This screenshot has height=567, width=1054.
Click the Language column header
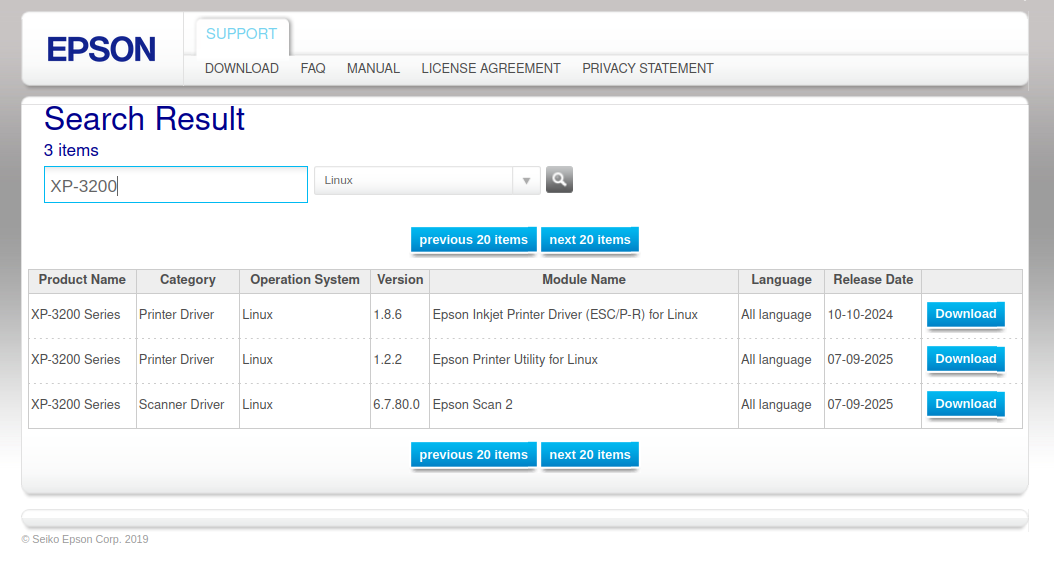tap(781, 279)
